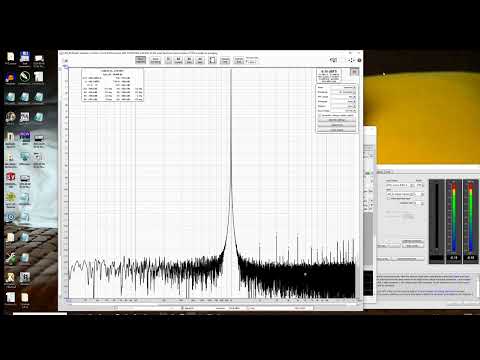480x360 pixels.
Task: Click the highlighted first button in RTA toolbar
Action: (141, 60)
